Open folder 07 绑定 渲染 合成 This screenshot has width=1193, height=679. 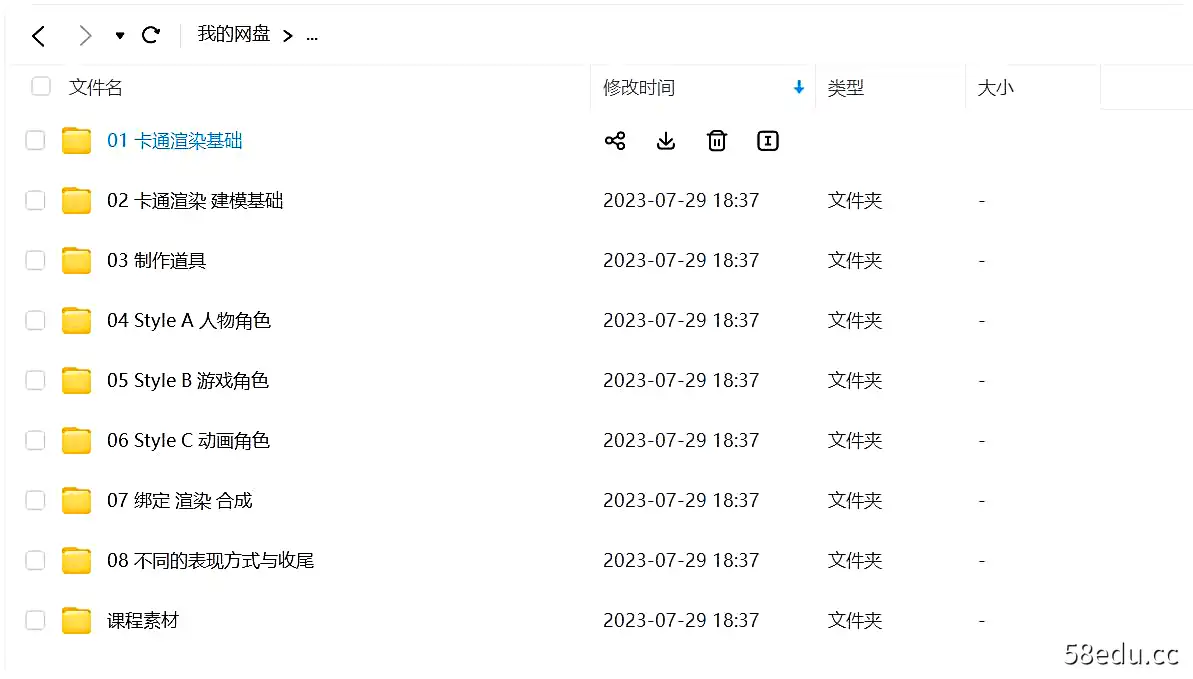(179, 500)
